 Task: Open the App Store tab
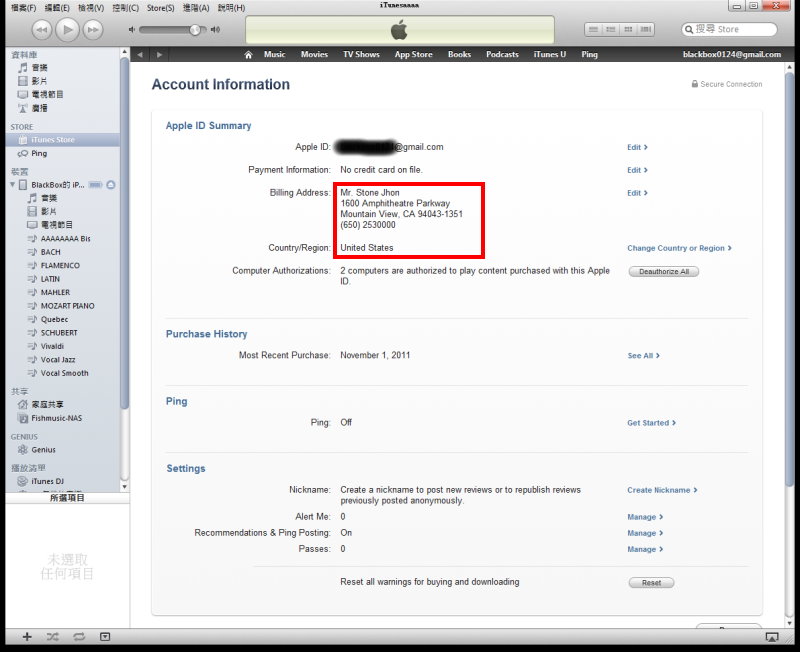tap(413, 54)
